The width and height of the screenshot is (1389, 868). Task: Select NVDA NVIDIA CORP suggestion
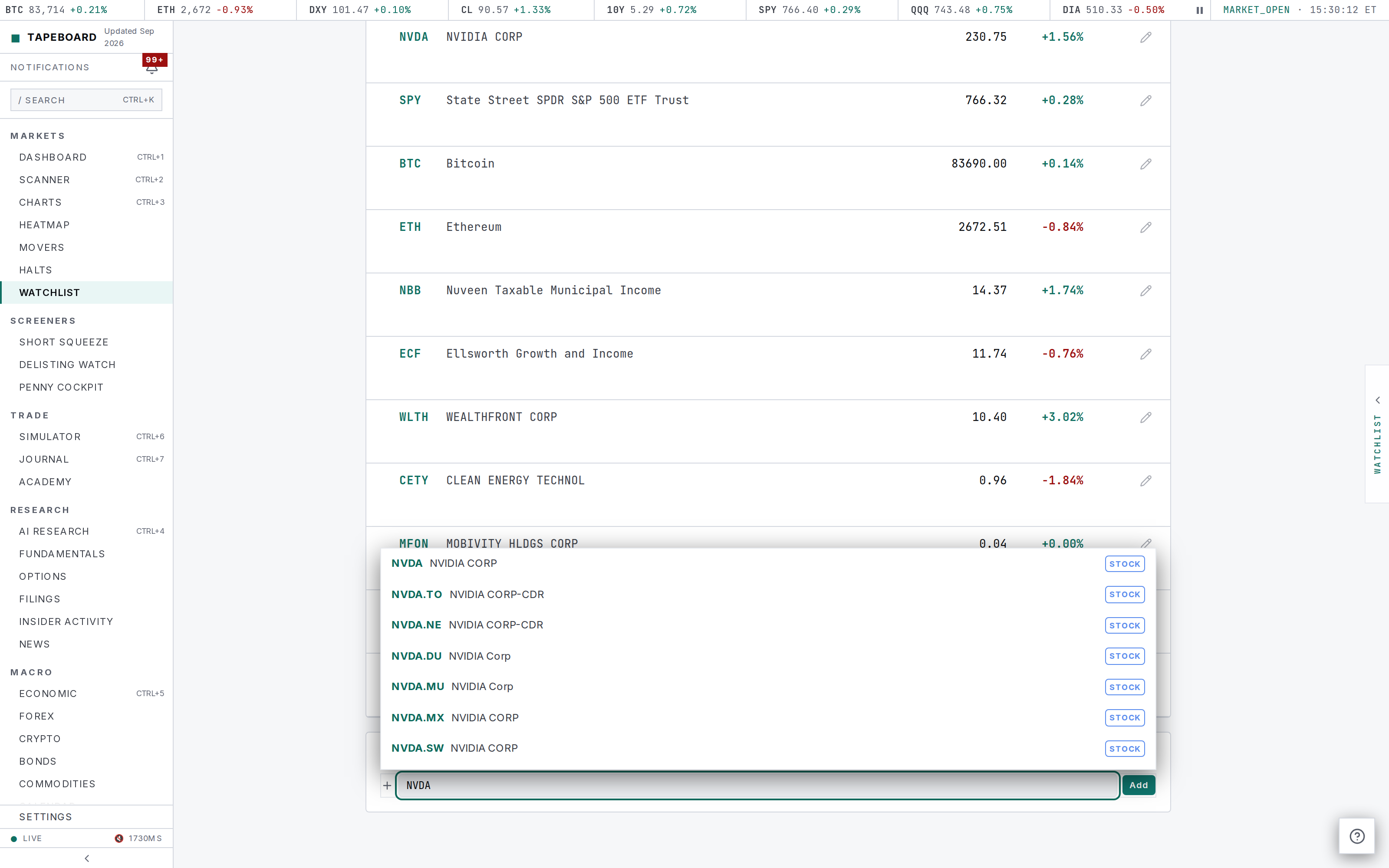pos(768,564)
